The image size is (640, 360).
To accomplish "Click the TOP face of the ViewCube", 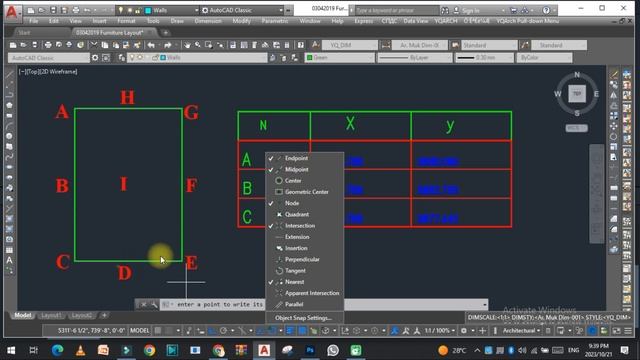I will coord(577,93).
